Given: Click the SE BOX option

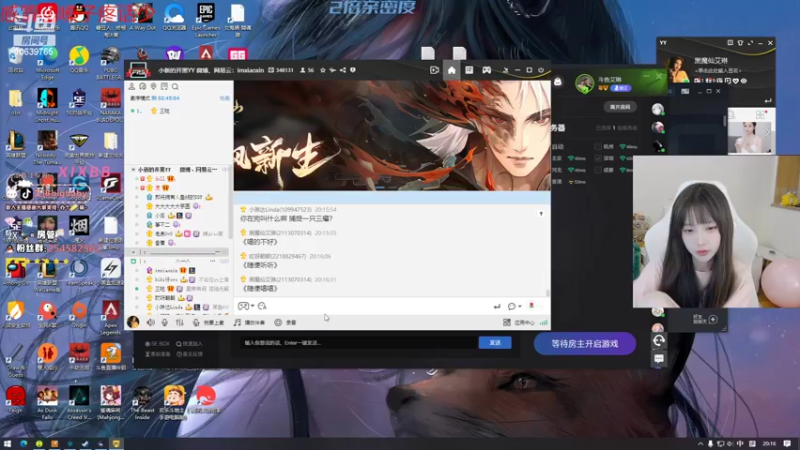Looking at the screenshot, I should pos(157,344).
